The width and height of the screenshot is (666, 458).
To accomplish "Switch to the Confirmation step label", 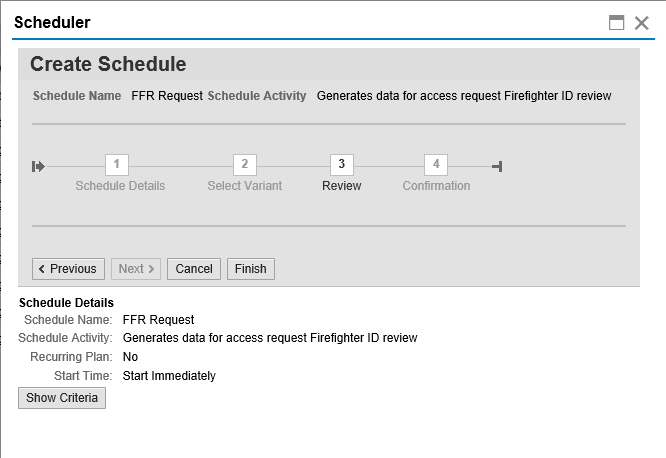I will [x=436, y=186].
